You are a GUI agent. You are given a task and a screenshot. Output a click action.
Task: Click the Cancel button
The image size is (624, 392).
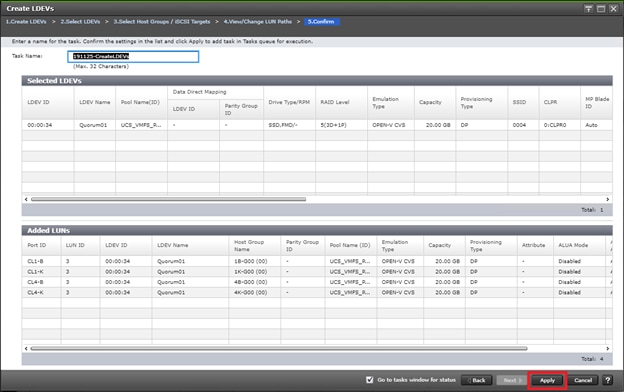click(583, 380)
